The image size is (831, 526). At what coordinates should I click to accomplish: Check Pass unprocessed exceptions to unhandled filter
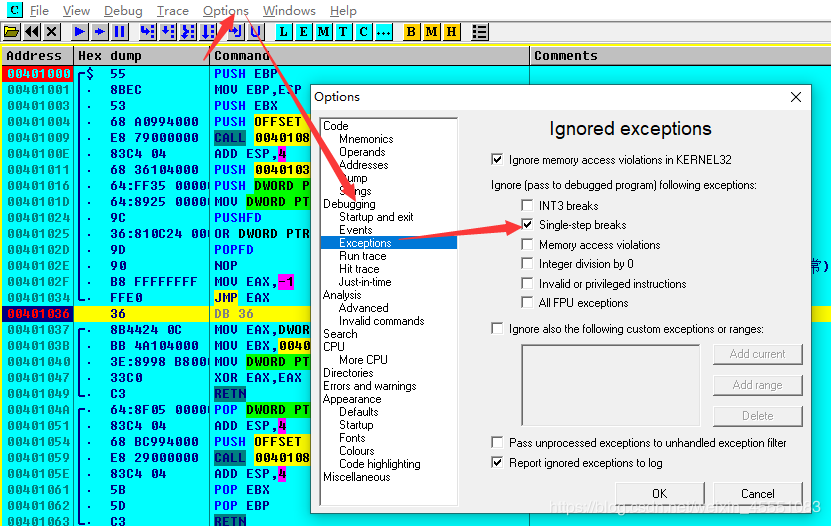tap(497, 442)
